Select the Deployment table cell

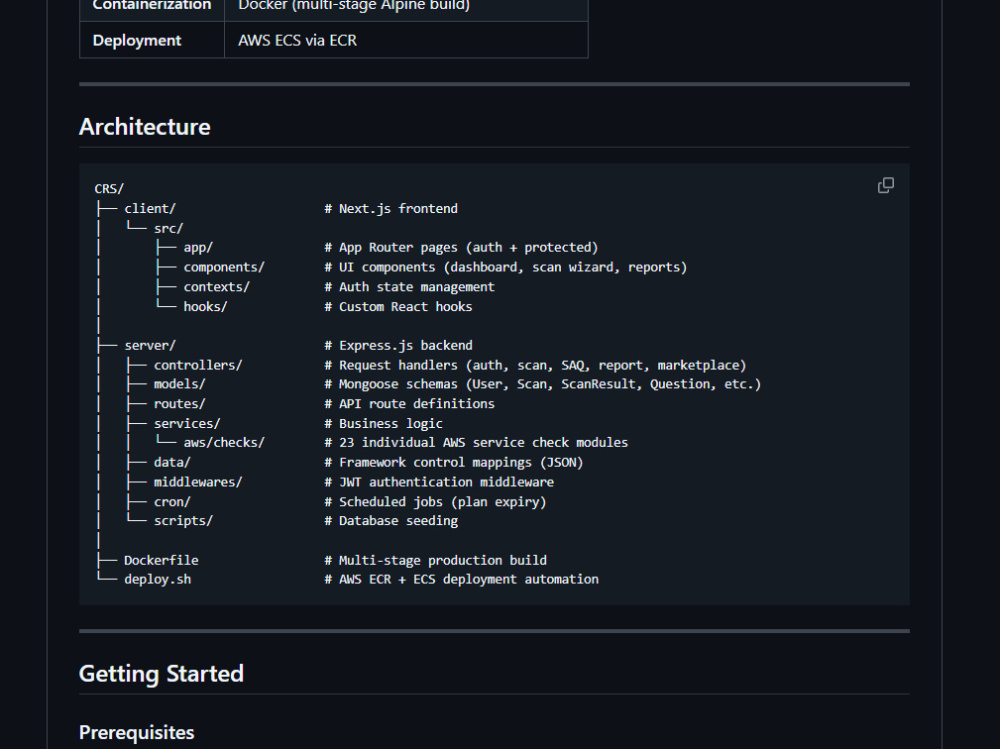[x=152, y=40]
